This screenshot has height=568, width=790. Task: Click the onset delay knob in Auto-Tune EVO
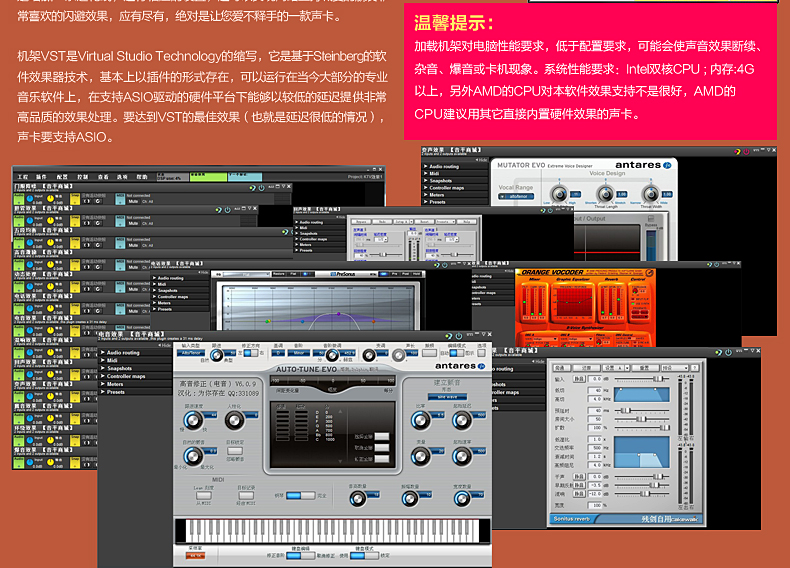pyautogui.click(x=462, y=420)
